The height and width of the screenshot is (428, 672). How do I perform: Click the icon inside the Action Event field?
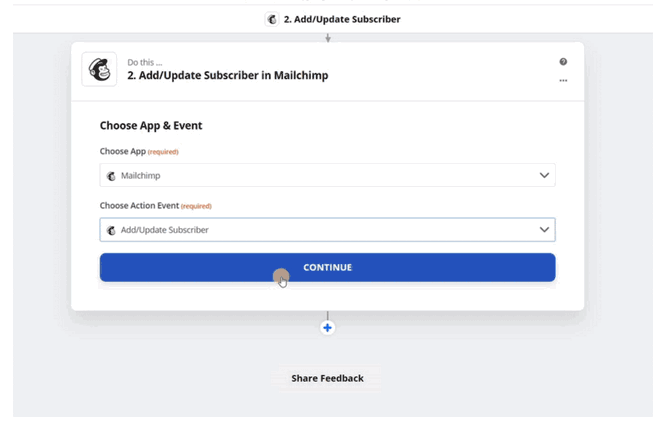[x=111, y=230]
